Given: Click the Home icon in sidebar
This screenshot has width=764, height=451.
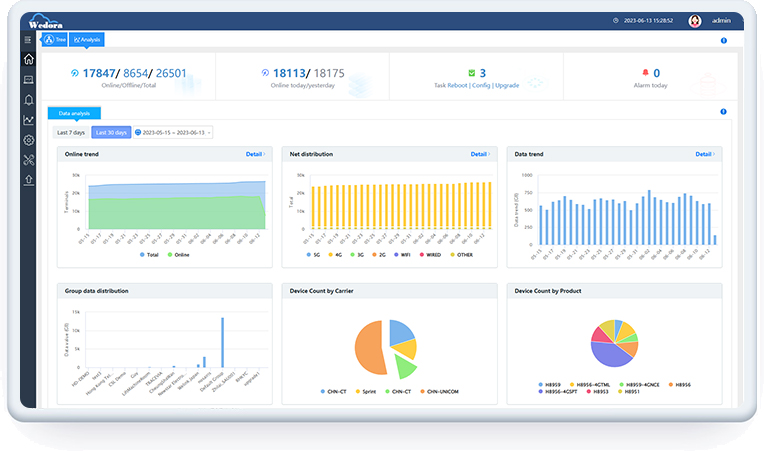Looking at the screenshot, I should pyautogui.click(x=28, y=60).
